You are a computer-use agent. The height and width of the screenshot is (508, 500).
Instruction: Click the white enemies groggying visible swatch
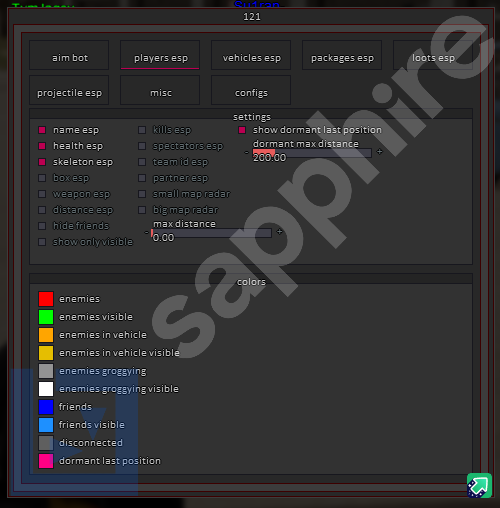(46, 389)
